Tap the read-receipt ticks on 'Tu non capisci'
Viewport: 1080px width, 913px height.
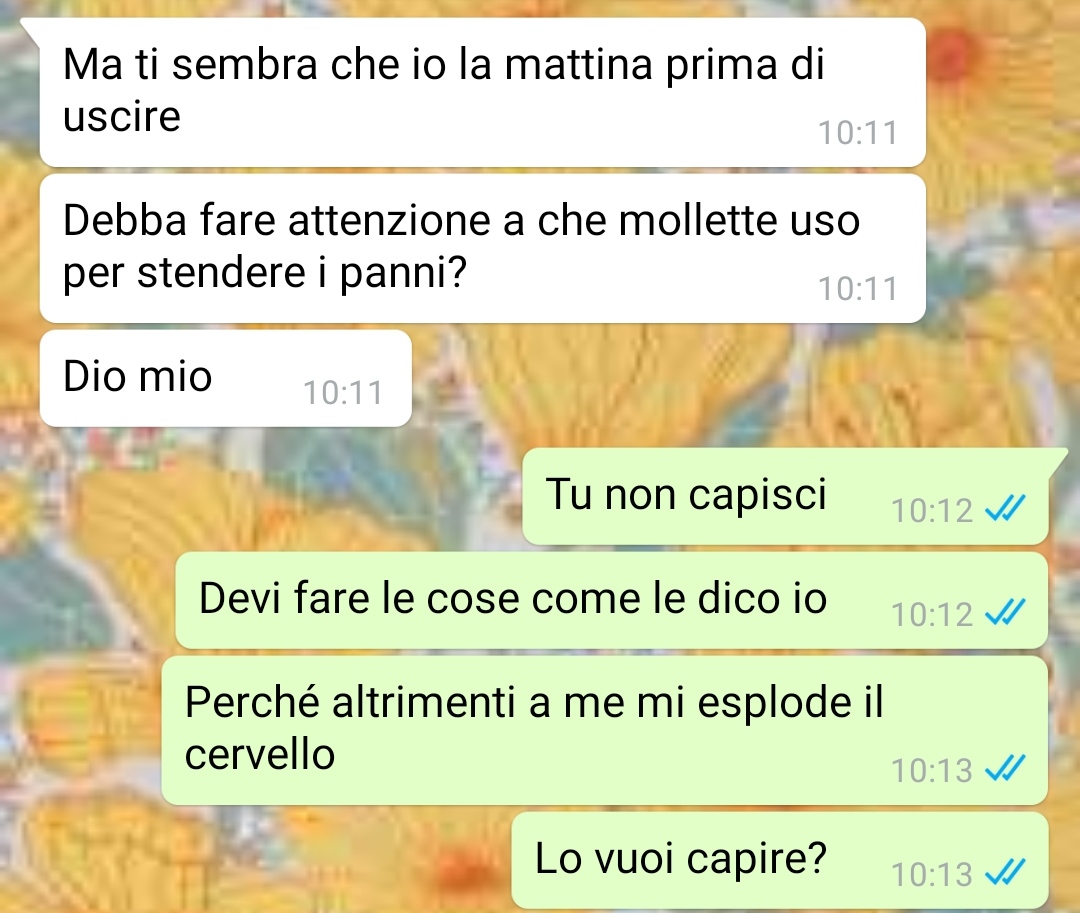1006,509
